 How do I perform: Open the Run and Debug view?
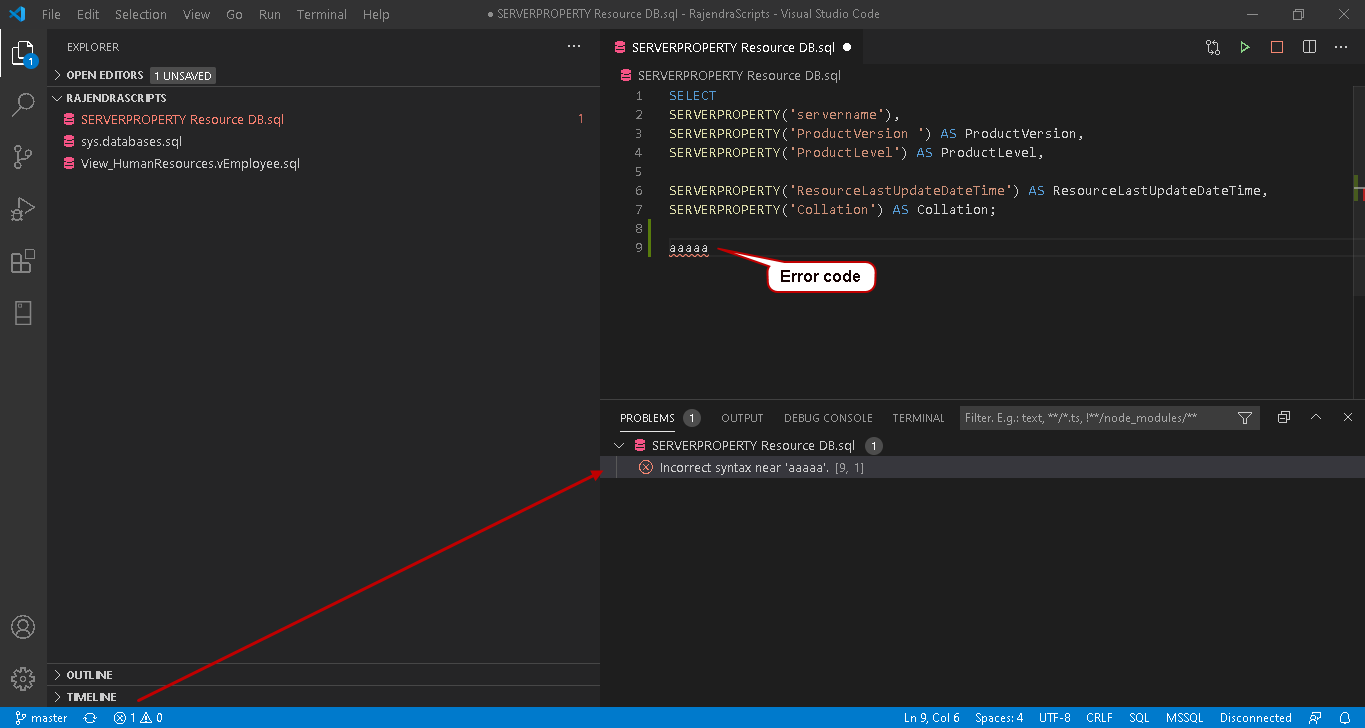pyautogui.click(x=23, y=208)
